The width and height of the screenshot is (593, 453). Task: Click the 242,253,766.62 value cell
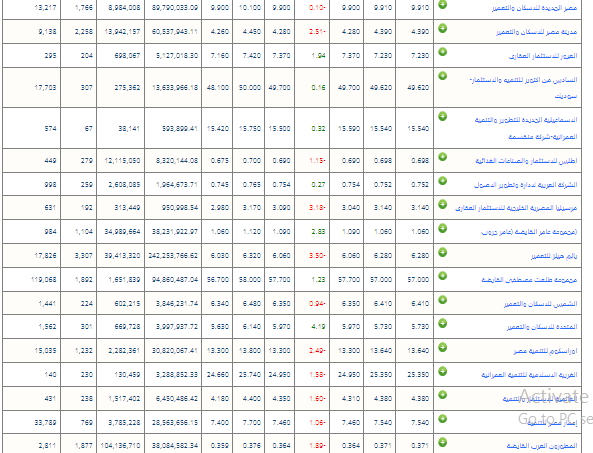[173, 256]
